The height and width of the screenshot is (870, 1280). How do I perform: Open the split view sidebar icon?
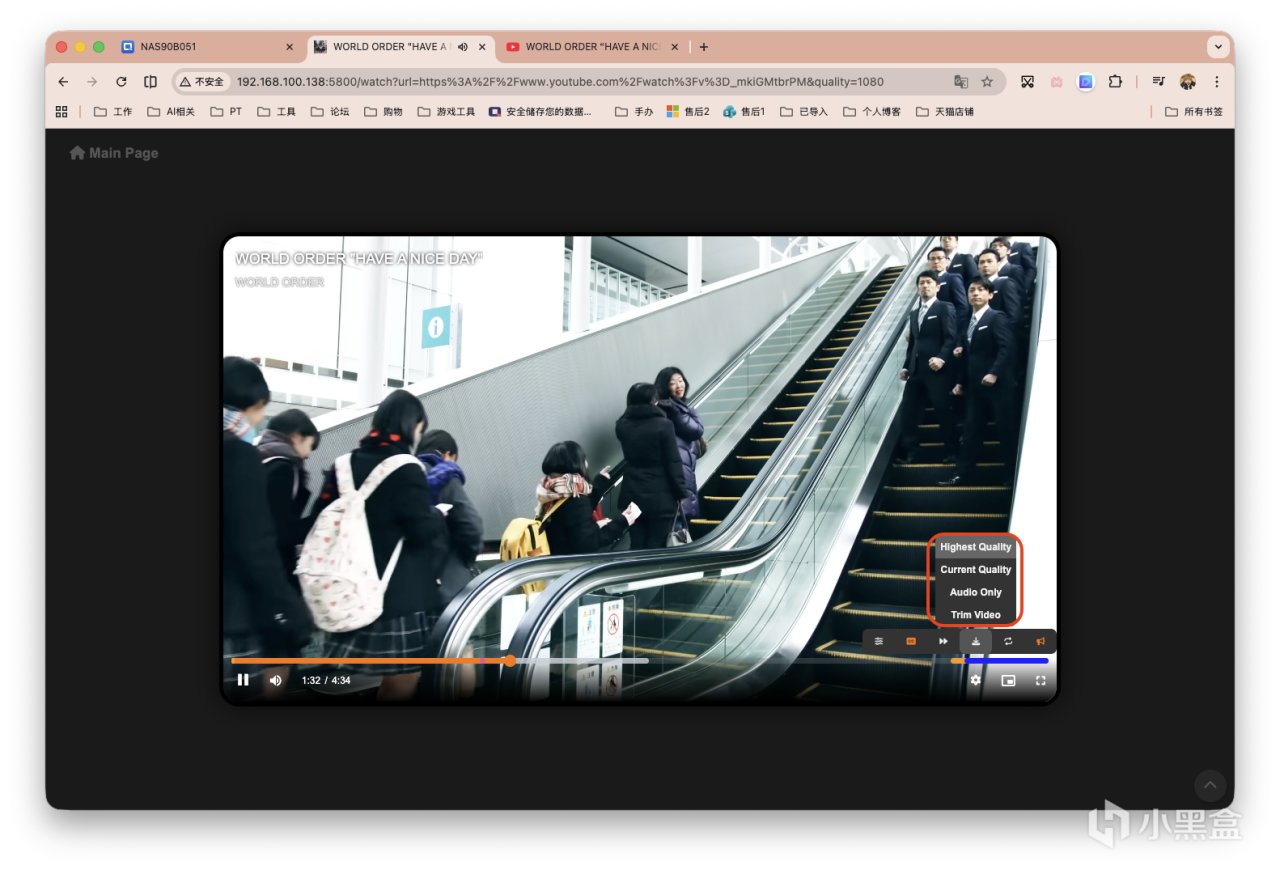click(x=150, y=82)
